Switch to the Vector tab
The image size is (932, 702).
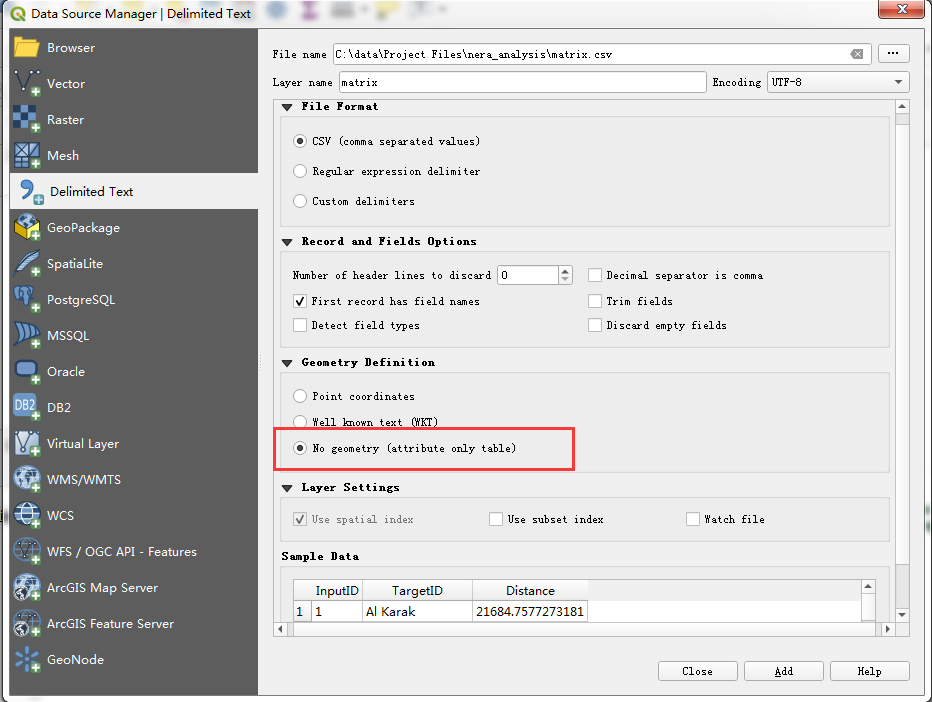point(134,83)
